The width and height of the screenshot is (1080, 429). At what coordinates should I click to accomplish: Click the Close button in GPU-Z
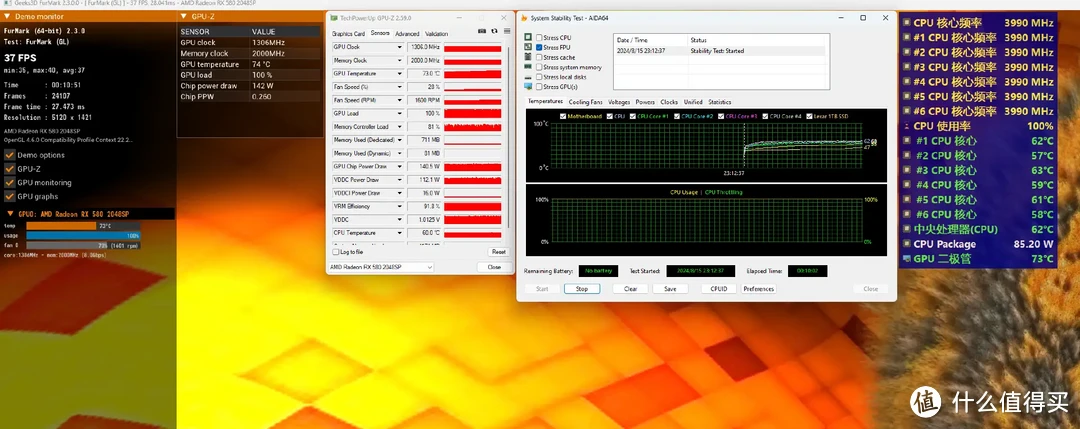[x=494, y=267]
